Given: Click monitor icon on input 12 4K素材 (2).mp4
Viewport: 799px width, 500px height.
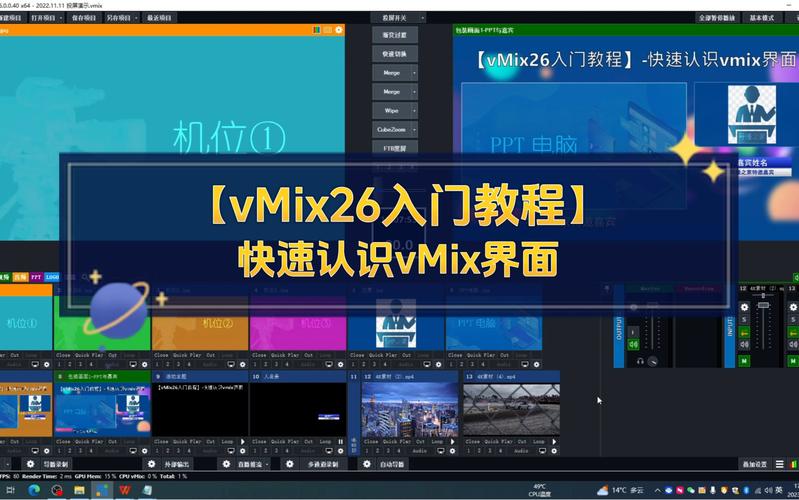Looking at the screenshot, I should point(441,451).
